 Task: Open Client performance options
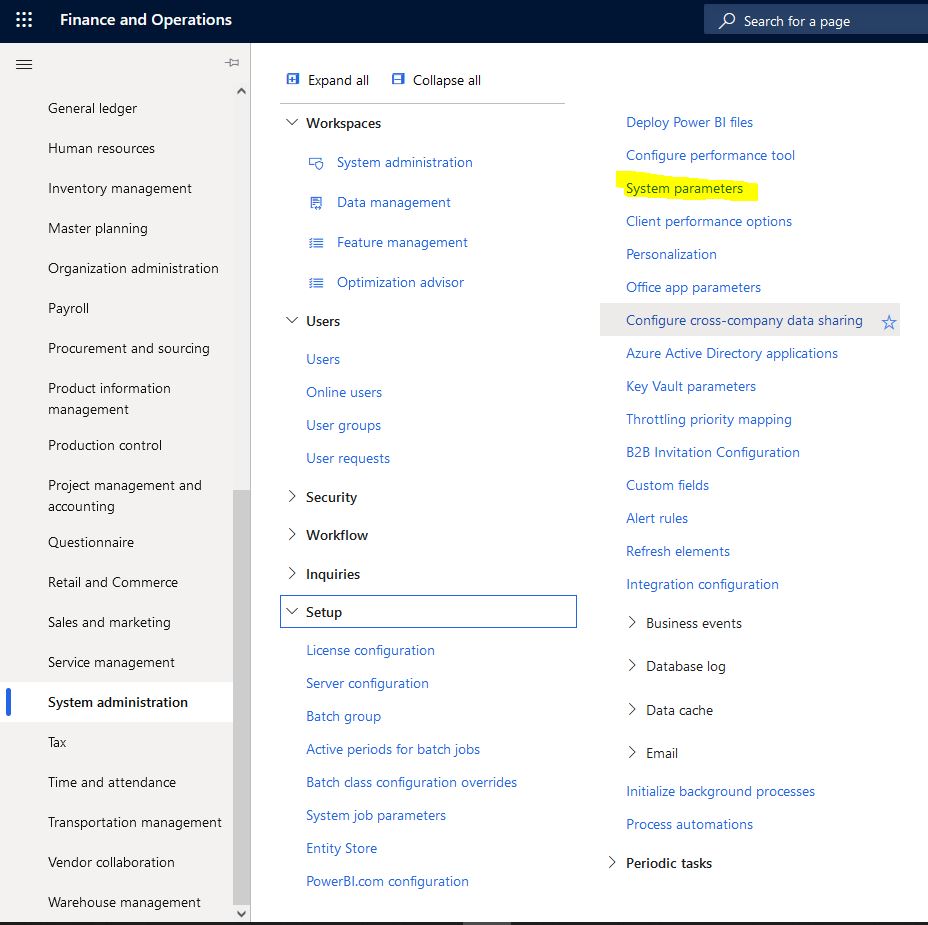[709, 221]
